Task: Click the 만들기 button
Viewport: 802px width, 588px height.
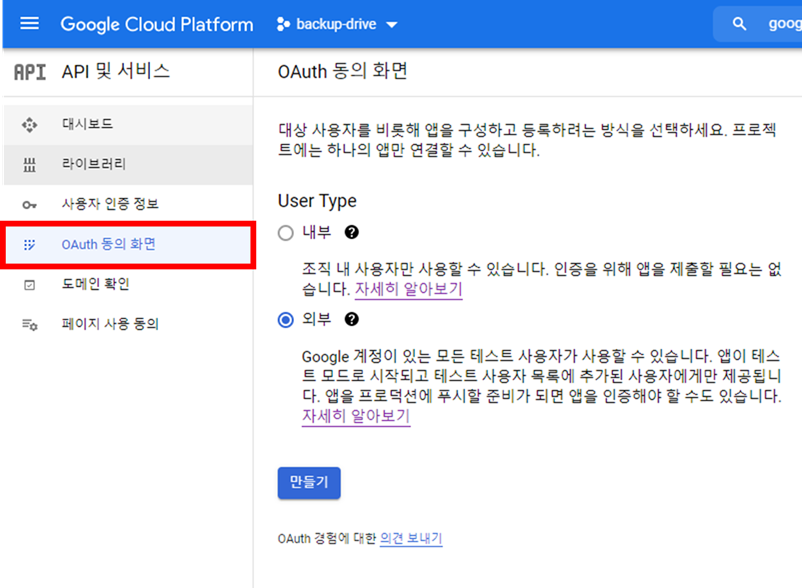Action: coord(309,482)
